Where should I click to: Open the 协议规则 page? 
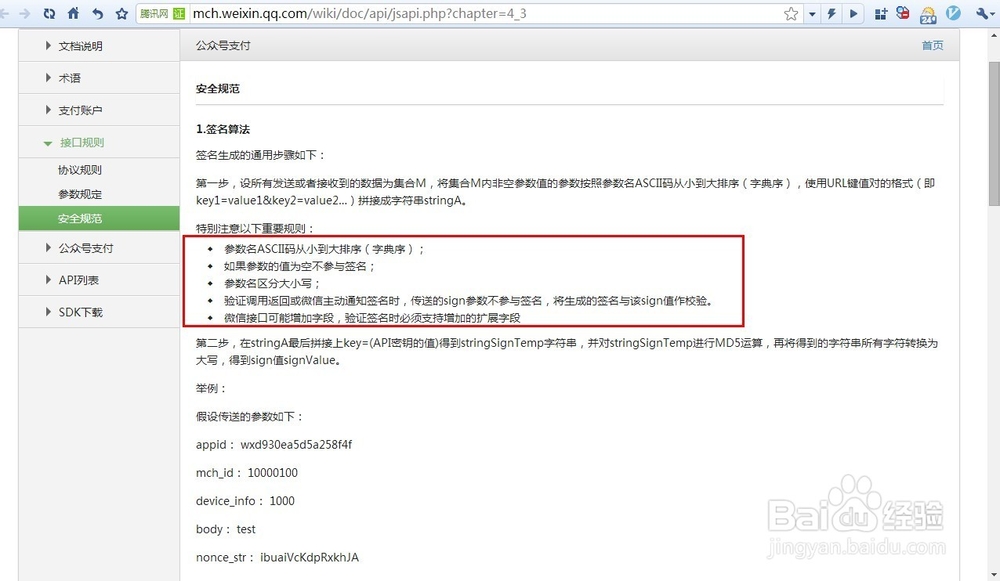click(x=80, y=170)
